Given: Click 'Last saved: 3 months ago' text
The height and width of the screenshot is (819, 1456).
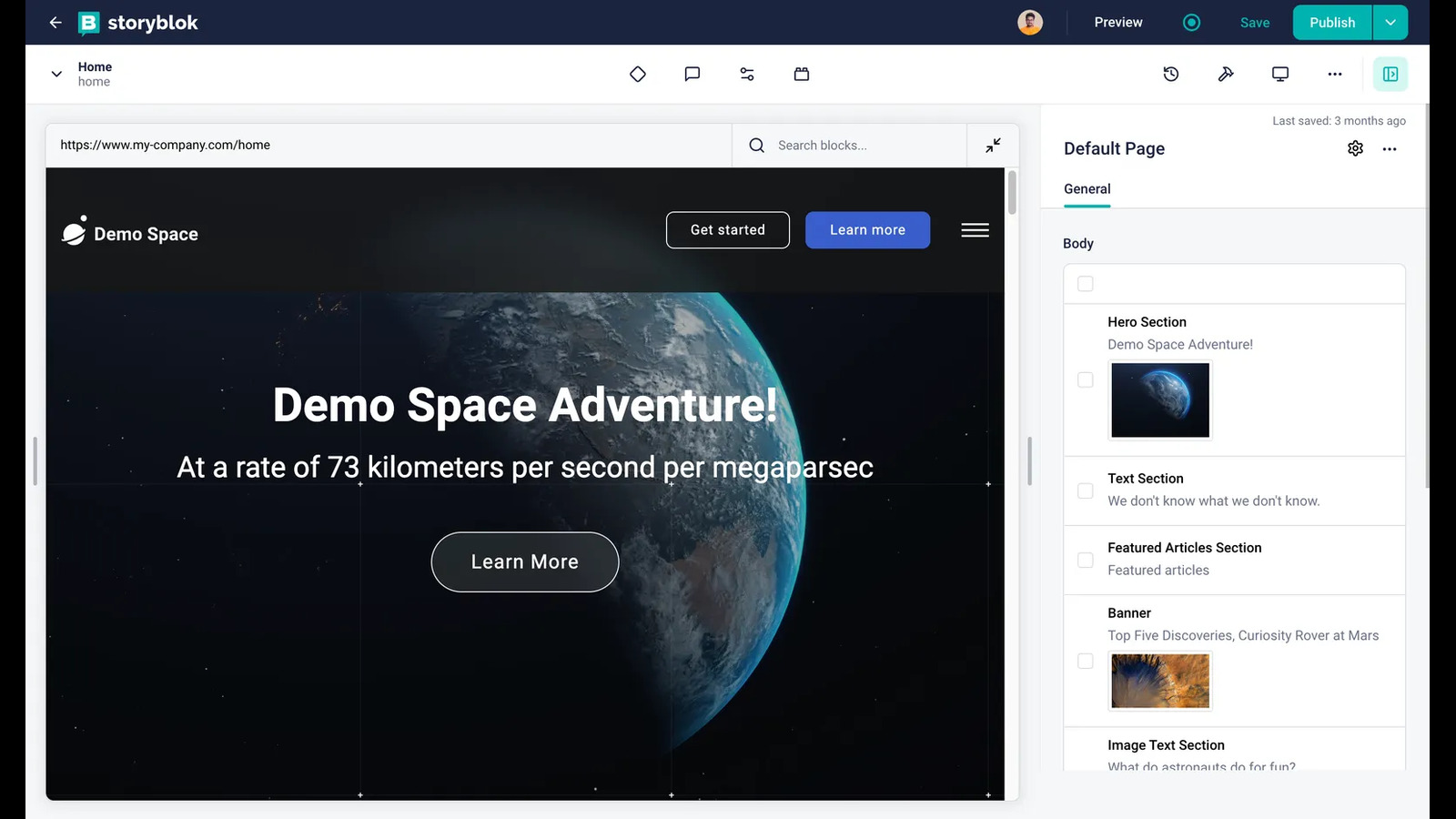Looking at the screenshot, I should tap(1339, 121).
